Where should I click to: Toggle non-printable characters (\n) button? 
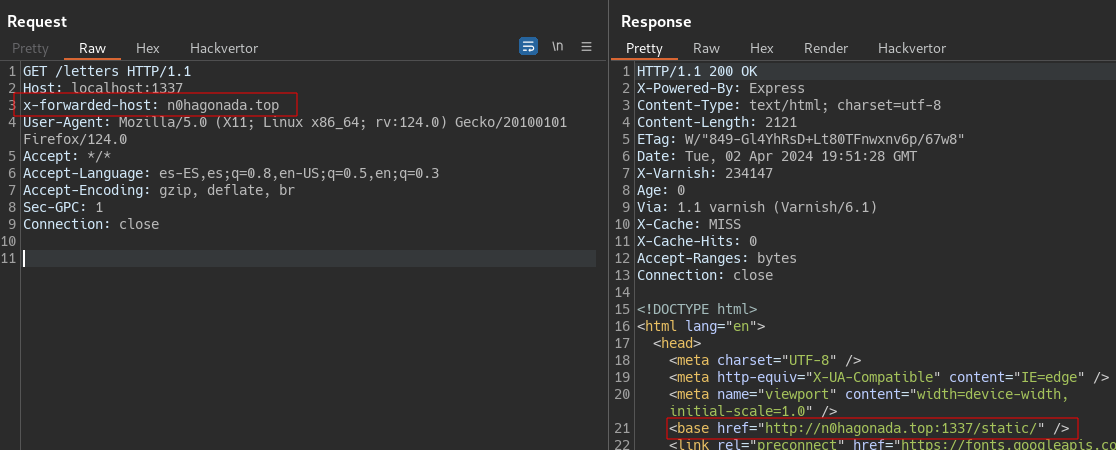(558, 46)
